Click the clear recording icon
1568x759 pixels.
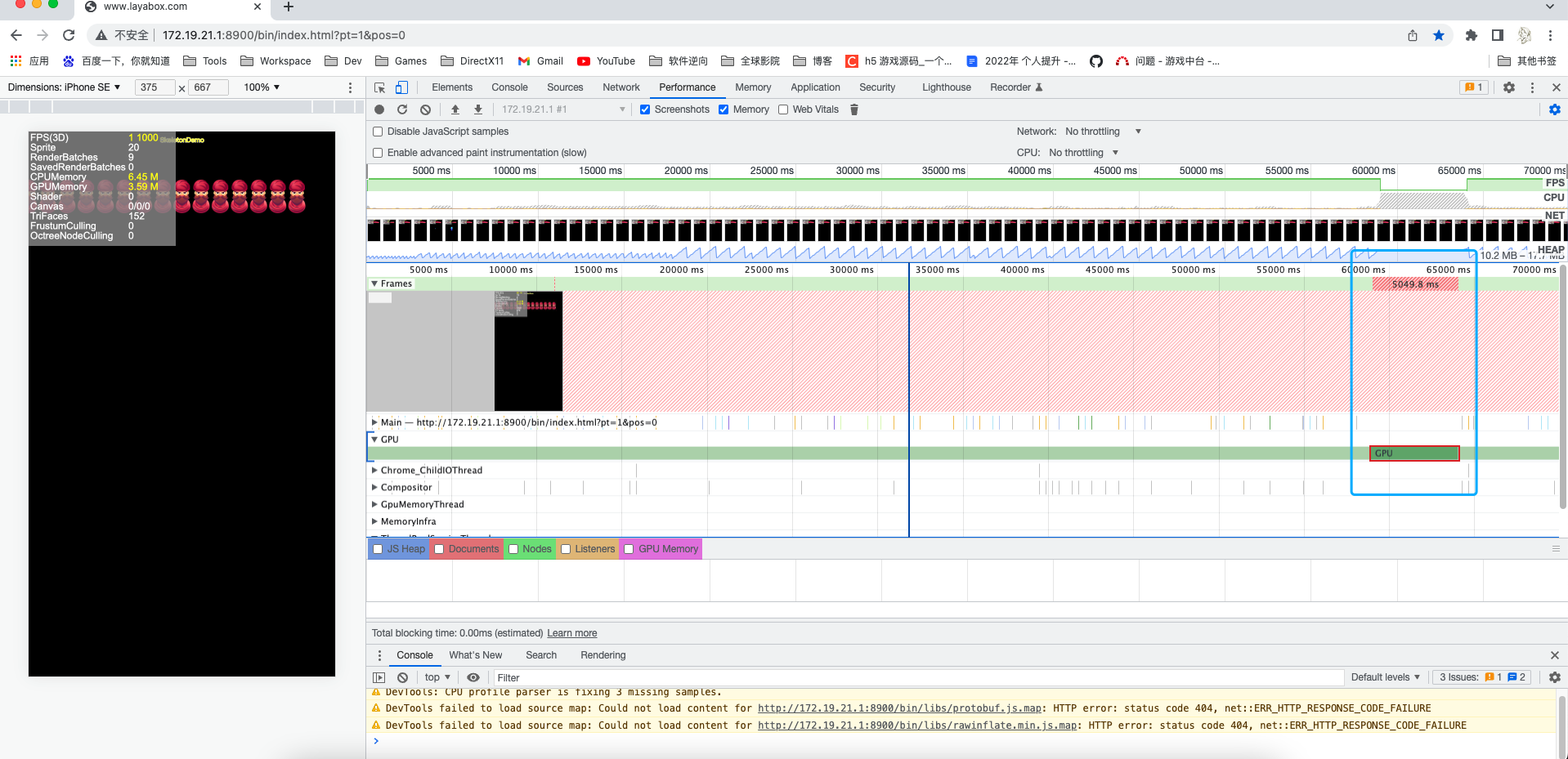coord(425,109)
